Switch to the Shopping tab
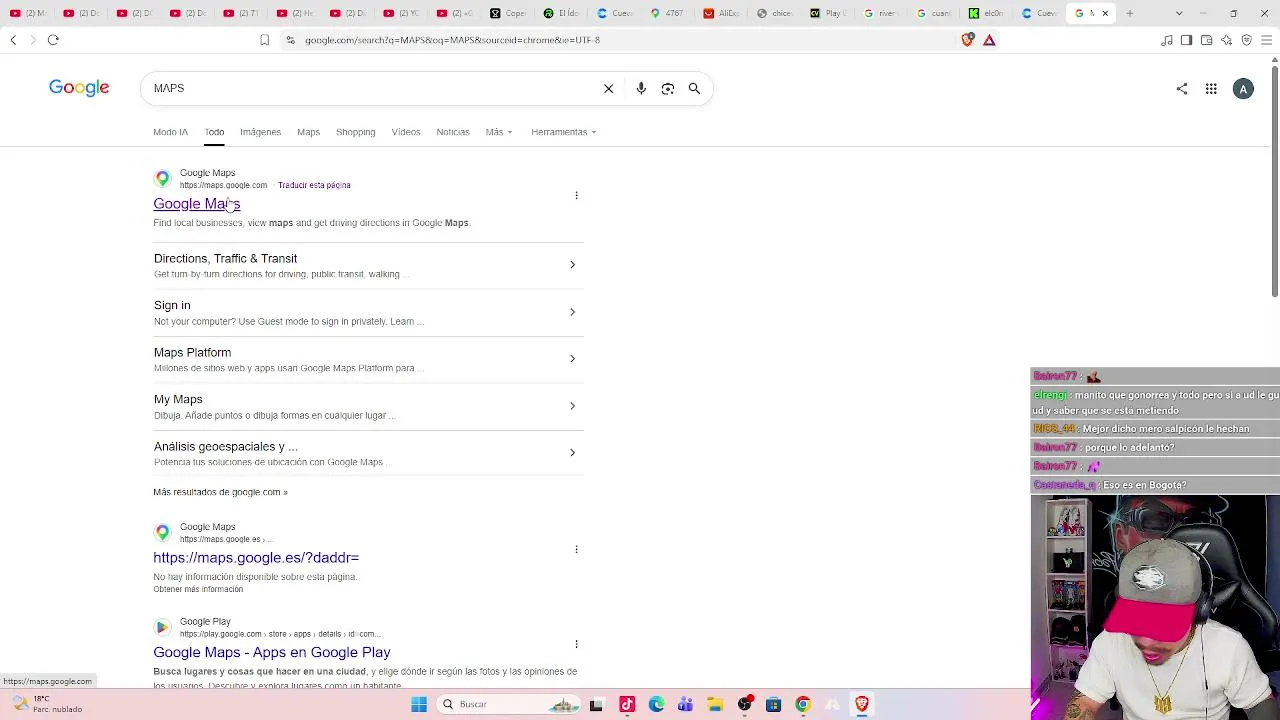Viewport: 1280px width, 720px height. [x=355, y=132]
